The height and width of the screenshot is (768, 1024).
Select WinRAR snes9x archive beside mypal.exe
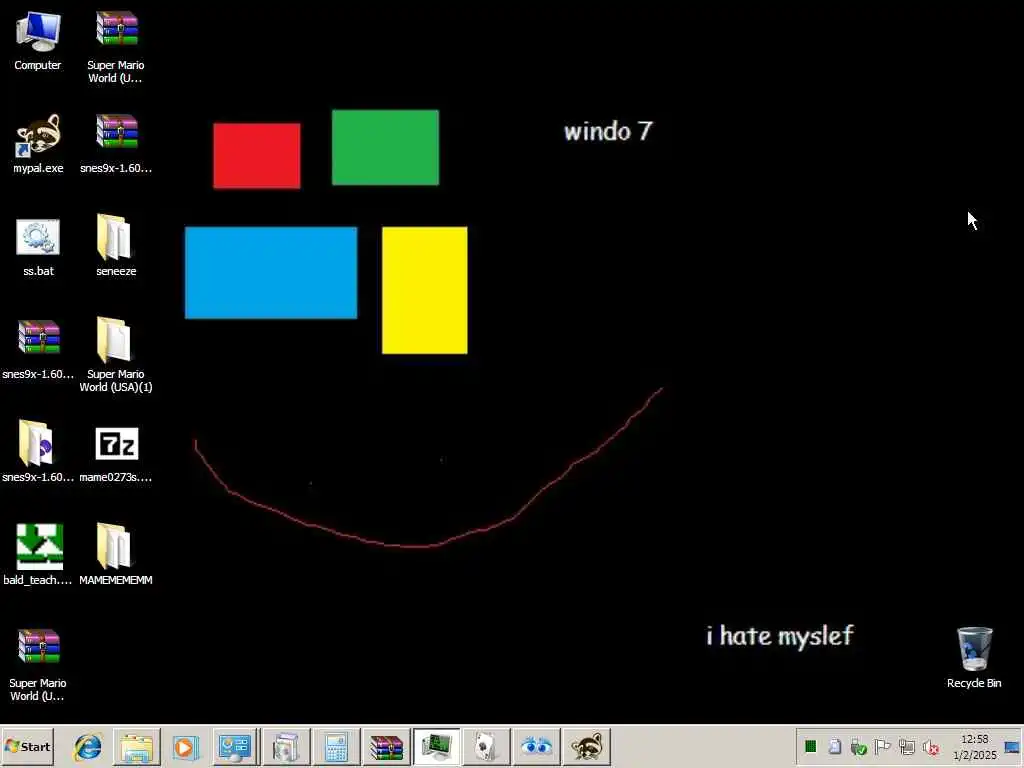[x=116, y=144]
